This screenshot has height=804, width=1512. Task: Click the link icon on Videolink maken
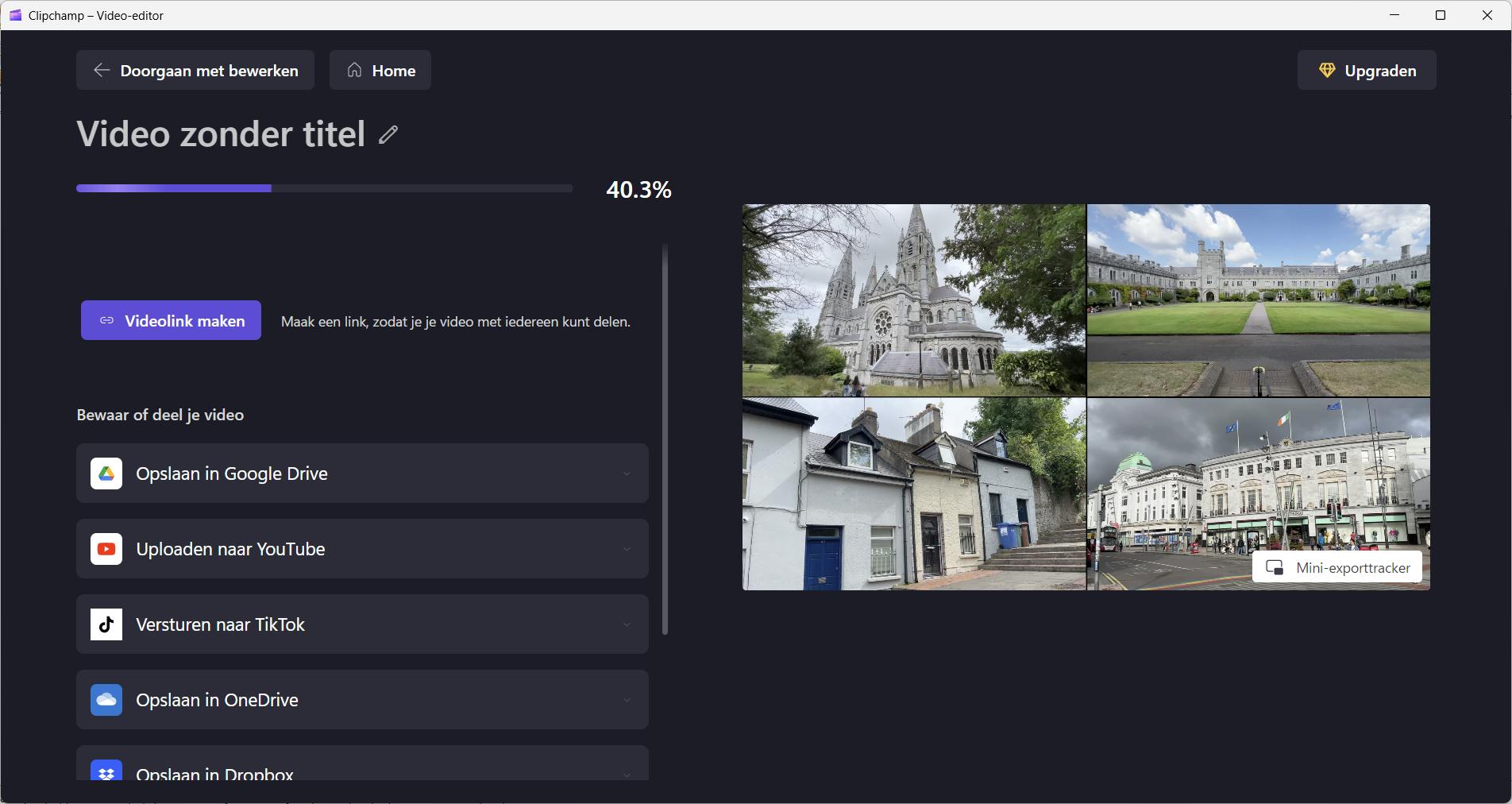(106, 320)
